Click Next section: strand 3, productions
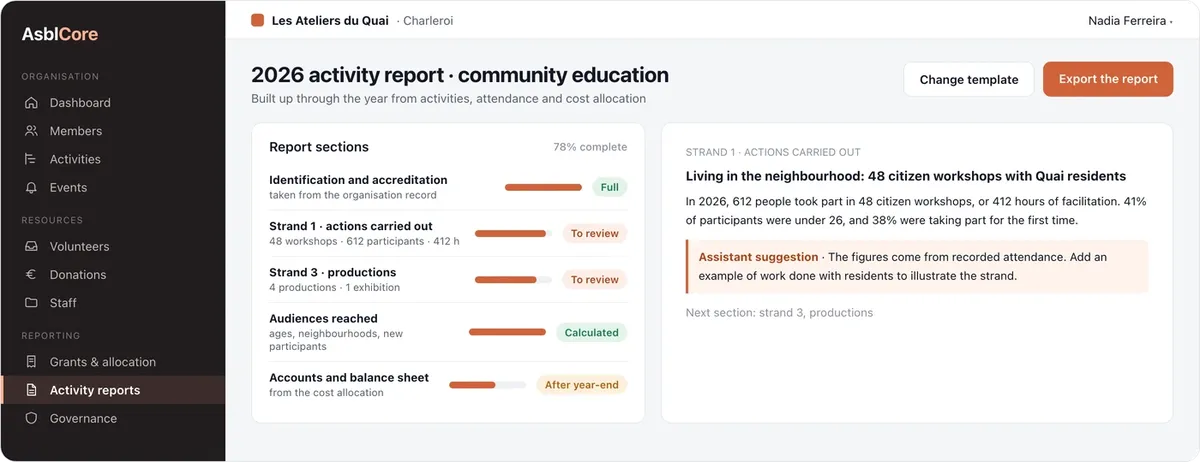The width and height of the screenshot is (1200, 462). (x=779, y=313)
